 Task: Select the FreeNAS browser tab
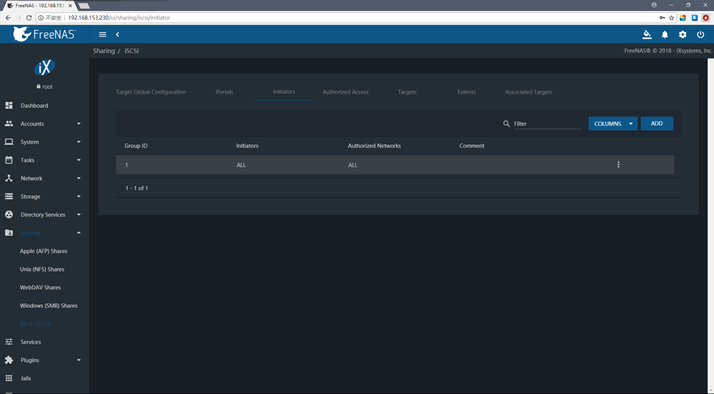point(40,5)
